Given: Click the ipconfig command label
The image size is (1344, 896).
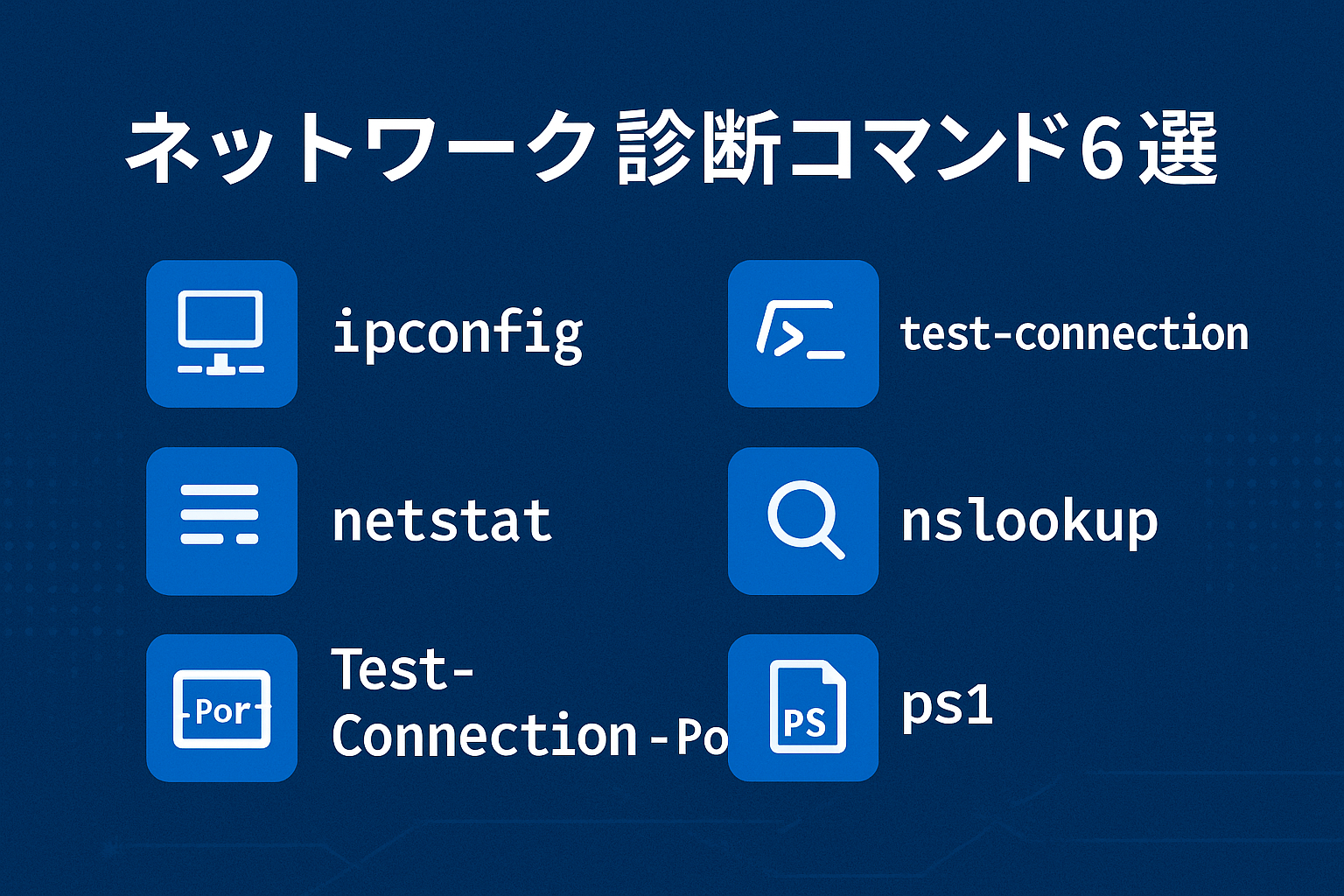Looking at the screenshot, I should click(457, 333).
